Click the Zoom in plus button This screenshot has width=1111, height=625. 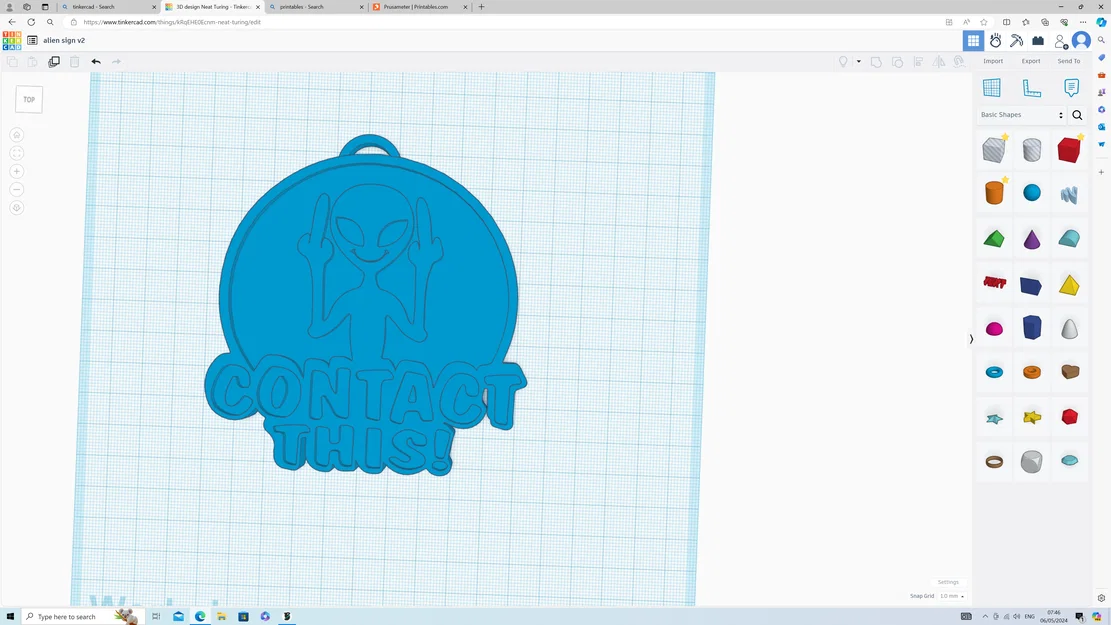17,171
